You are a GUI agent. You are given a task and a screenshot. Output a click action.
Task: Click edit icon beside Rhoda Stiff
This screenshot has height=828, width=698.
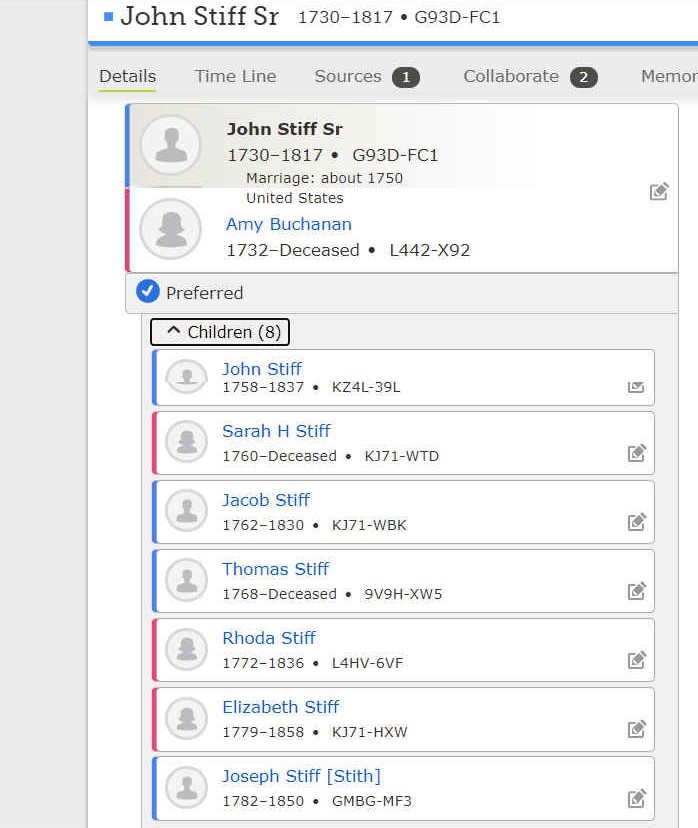[636, 660]
